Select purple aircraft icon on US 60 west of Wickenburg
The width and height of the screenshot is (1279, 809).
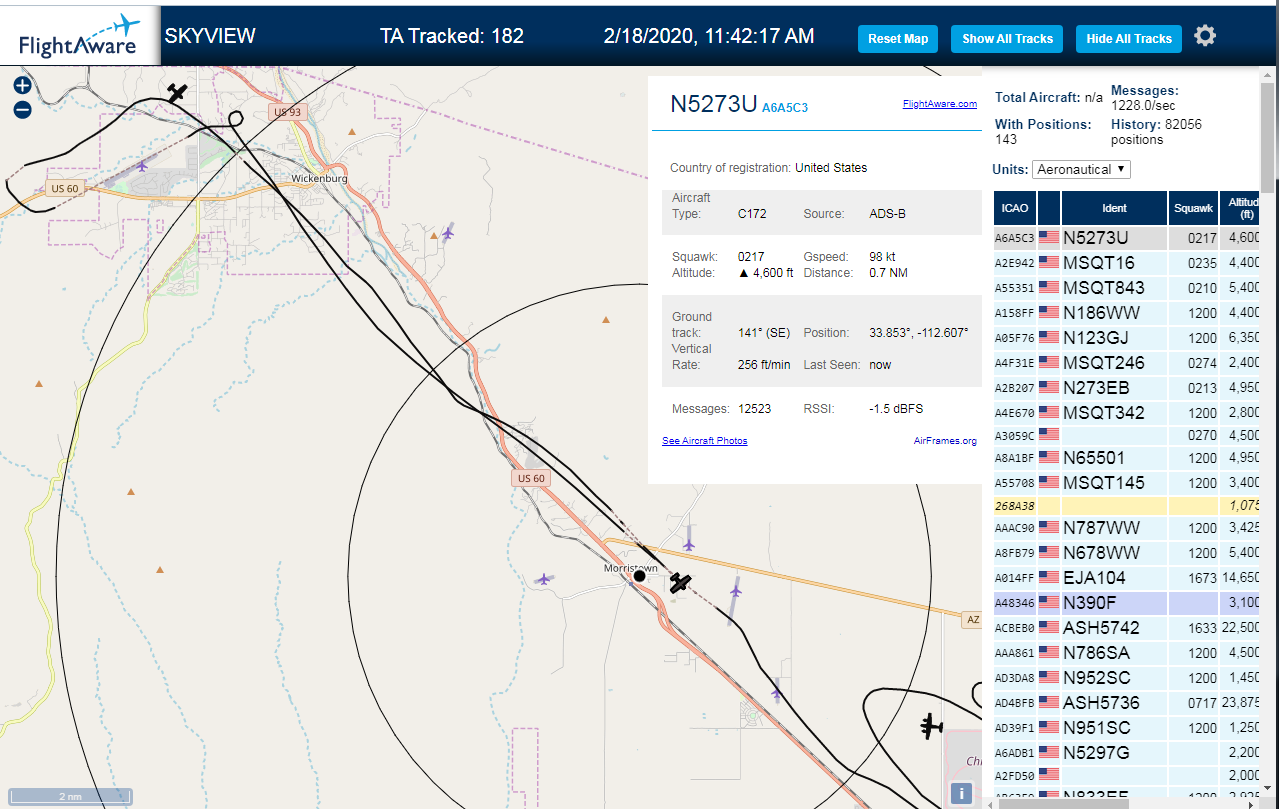click(143, 165)
